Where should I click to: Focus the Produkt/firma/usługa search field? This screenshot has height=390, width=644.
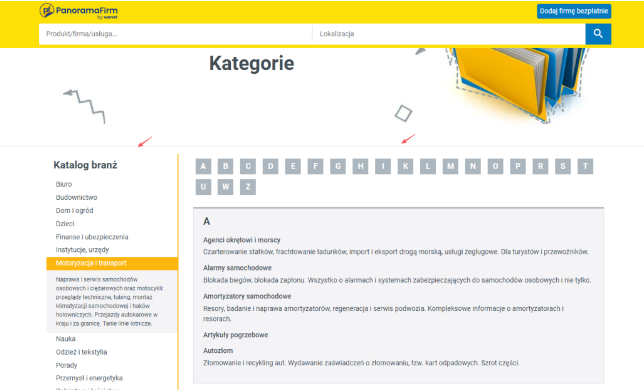click(175, 34)
